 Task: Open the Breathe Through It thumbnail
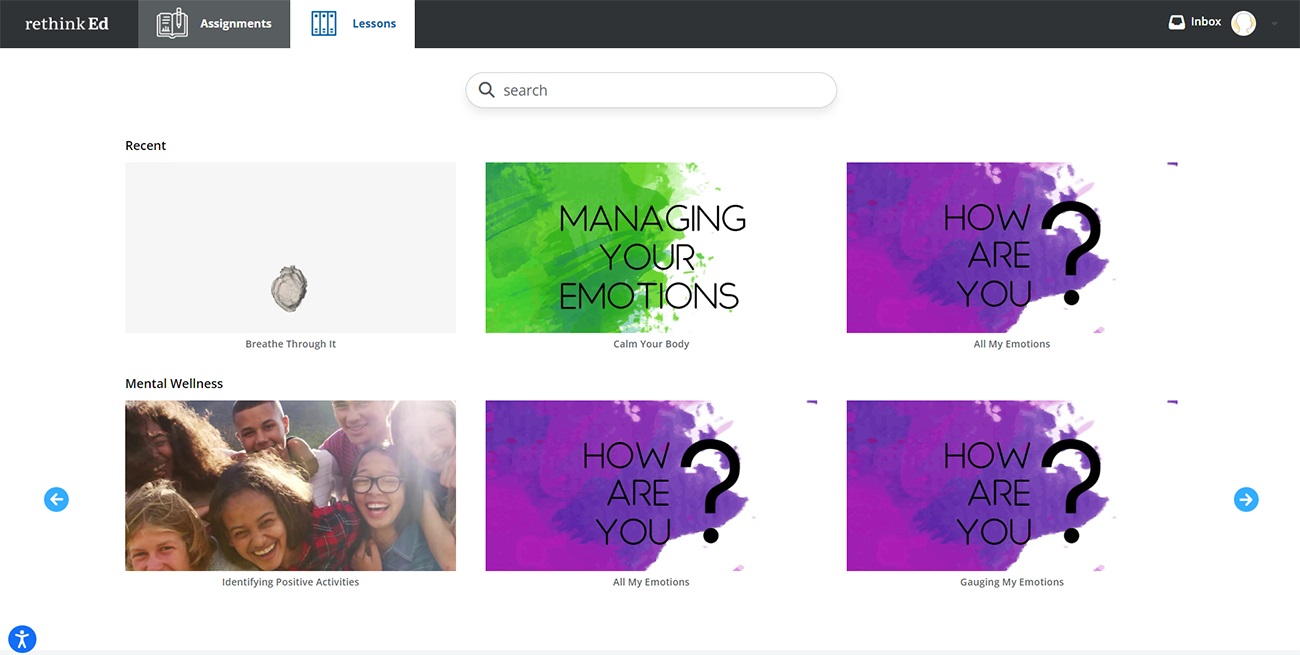coord(290,248)
